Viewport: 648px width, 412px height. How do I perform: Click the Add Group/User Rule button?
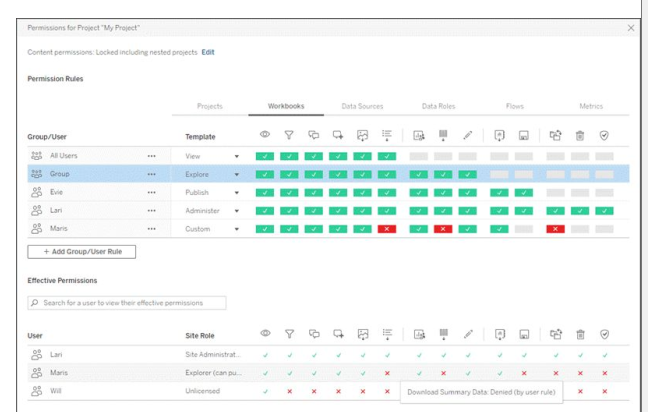[x=81, y=252]
